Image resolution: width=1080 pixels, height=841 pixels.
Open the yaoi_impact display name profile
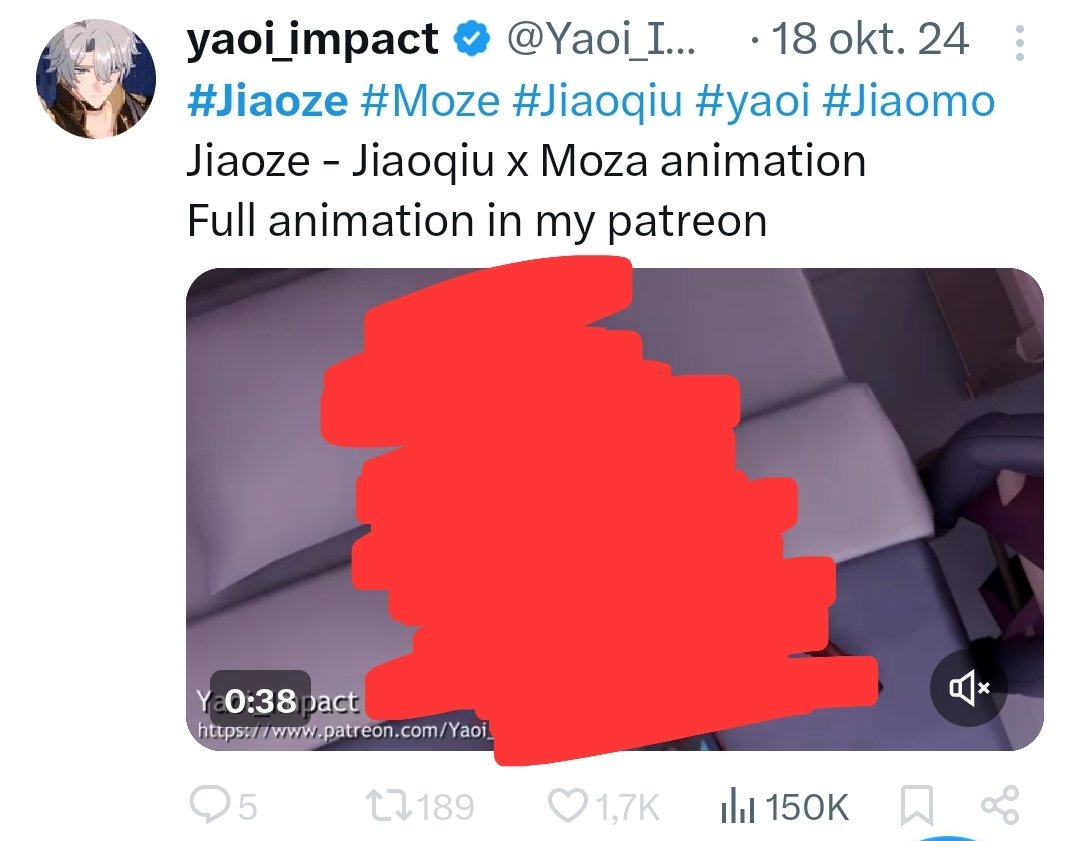[x=313, y=39]
